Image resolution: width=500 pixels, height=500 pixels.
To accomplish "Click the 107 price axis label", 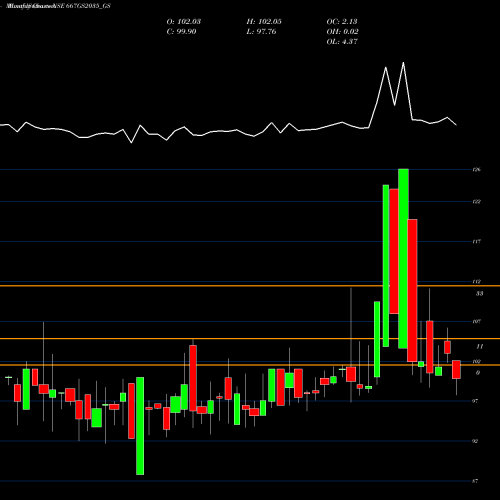I will click(x=476, y=321).
